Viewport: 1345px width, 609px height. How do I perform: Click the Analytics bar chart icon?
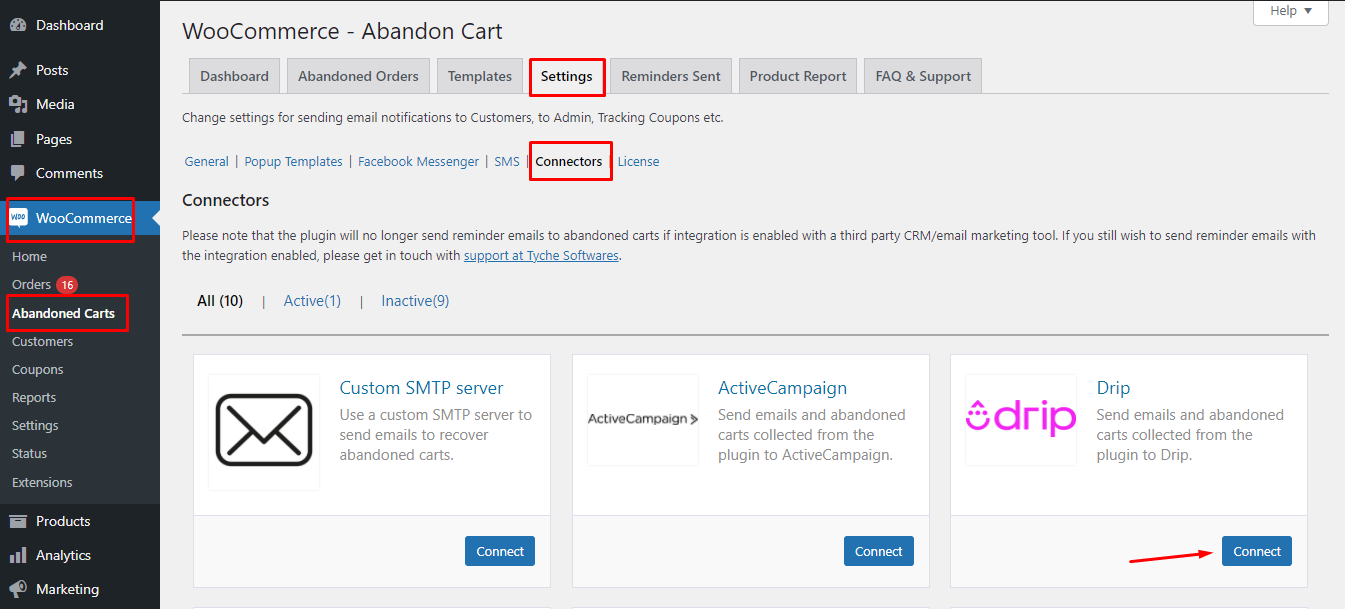point(18,555)
